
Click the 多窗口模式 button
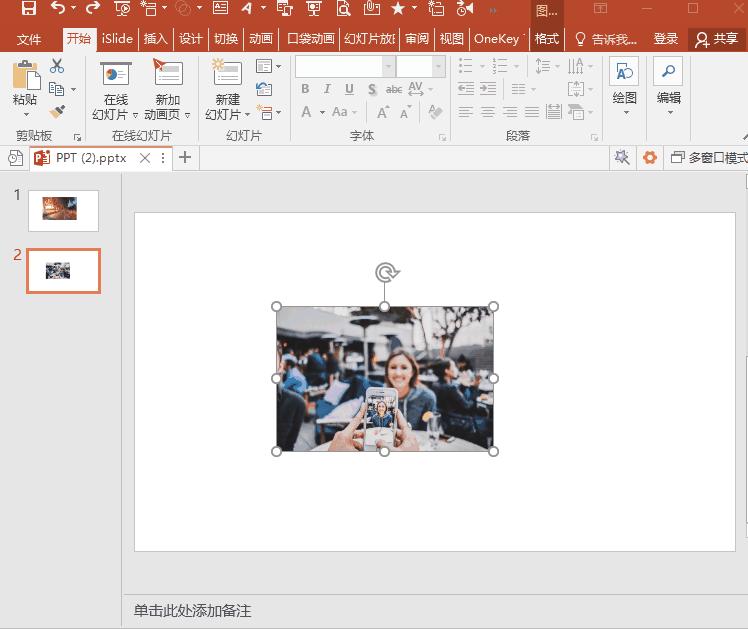[x=709, y=158]
